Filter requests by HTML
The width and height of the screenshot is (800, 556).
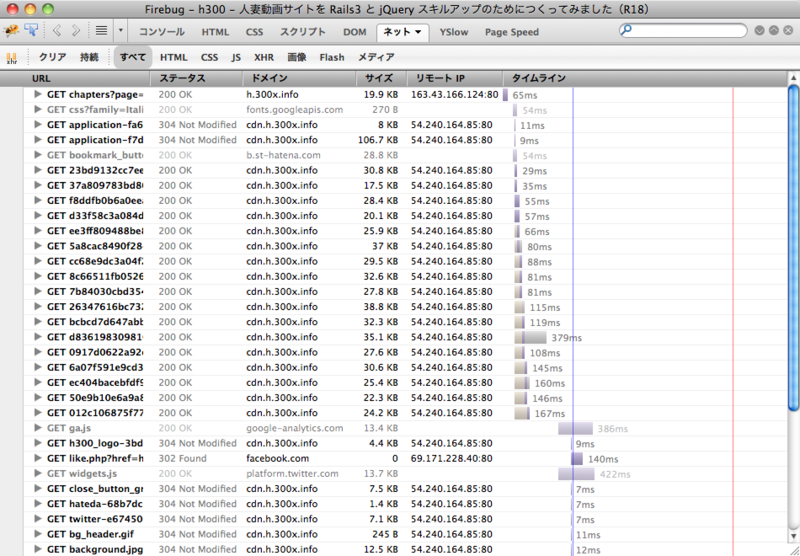[173, 58]
